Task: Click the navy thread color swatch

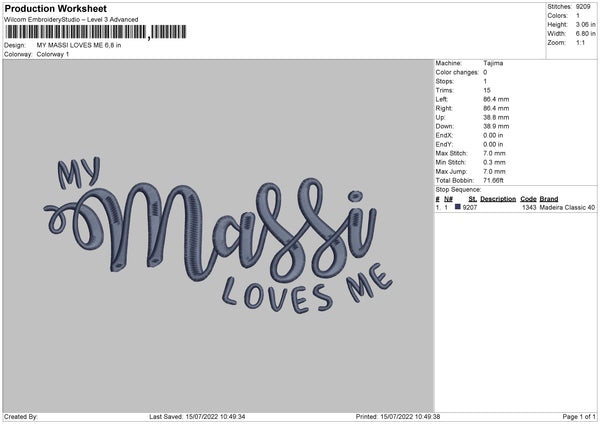Action: (457, 207)
